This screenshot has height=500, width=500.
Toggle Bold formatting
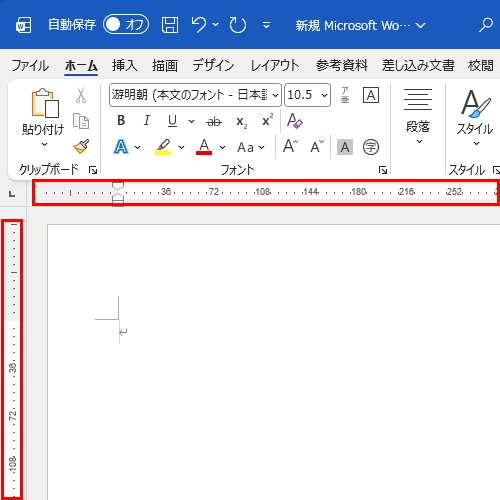click(x=121, y=120)
